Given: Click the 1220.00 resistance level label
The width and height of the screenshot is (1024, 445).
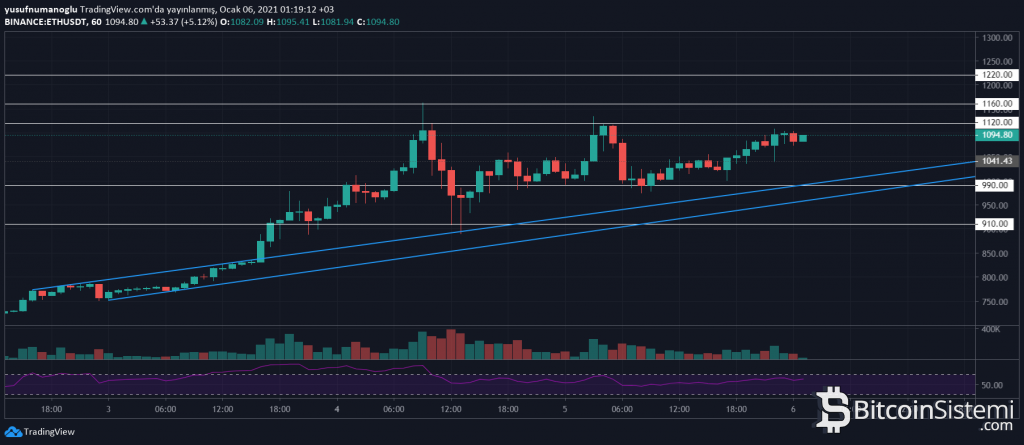Looking at the screenshot, I should click(x=996, y=75).
